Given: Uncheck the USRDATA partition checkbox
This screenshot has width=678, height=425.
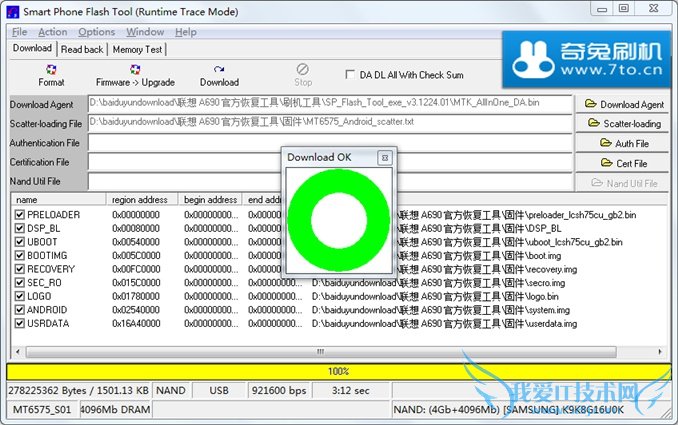Looking at the screenshot, I should click(19, 323).
